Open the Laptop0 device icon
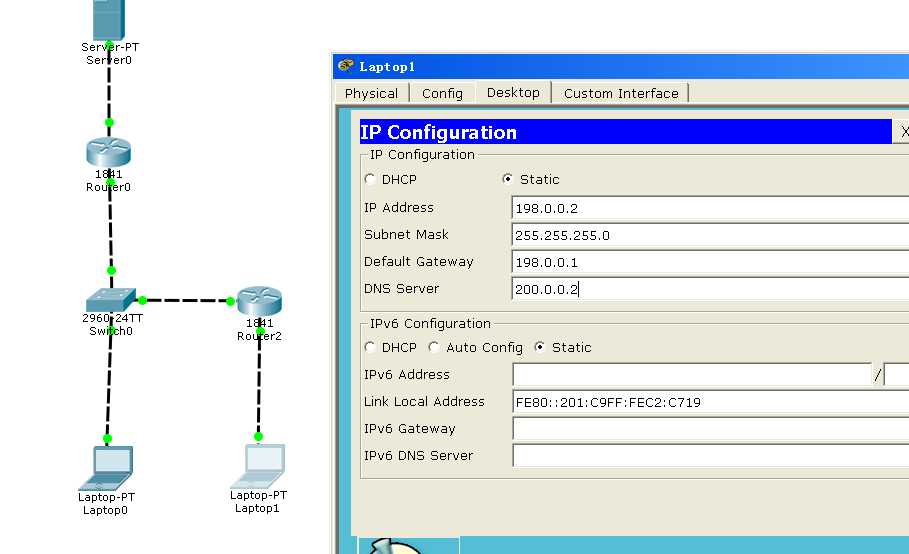 [107, 468]
